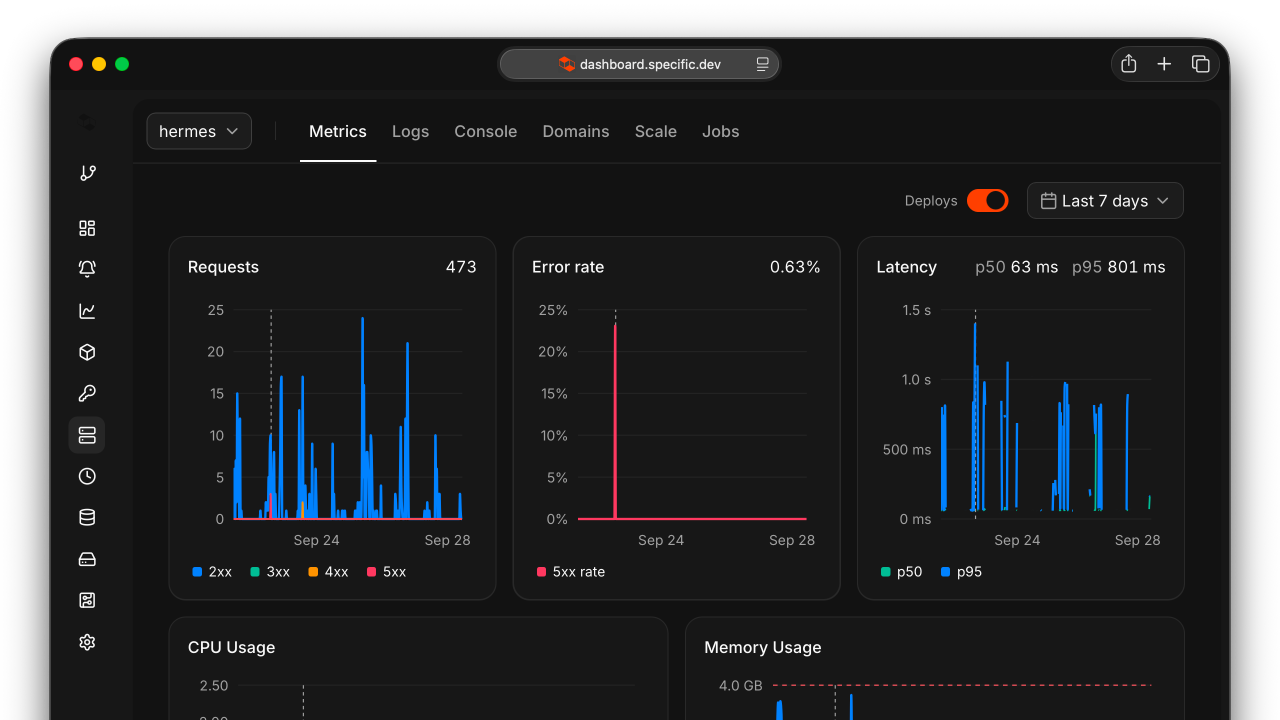Click the p95 value 801 ms

(1137, 267)
